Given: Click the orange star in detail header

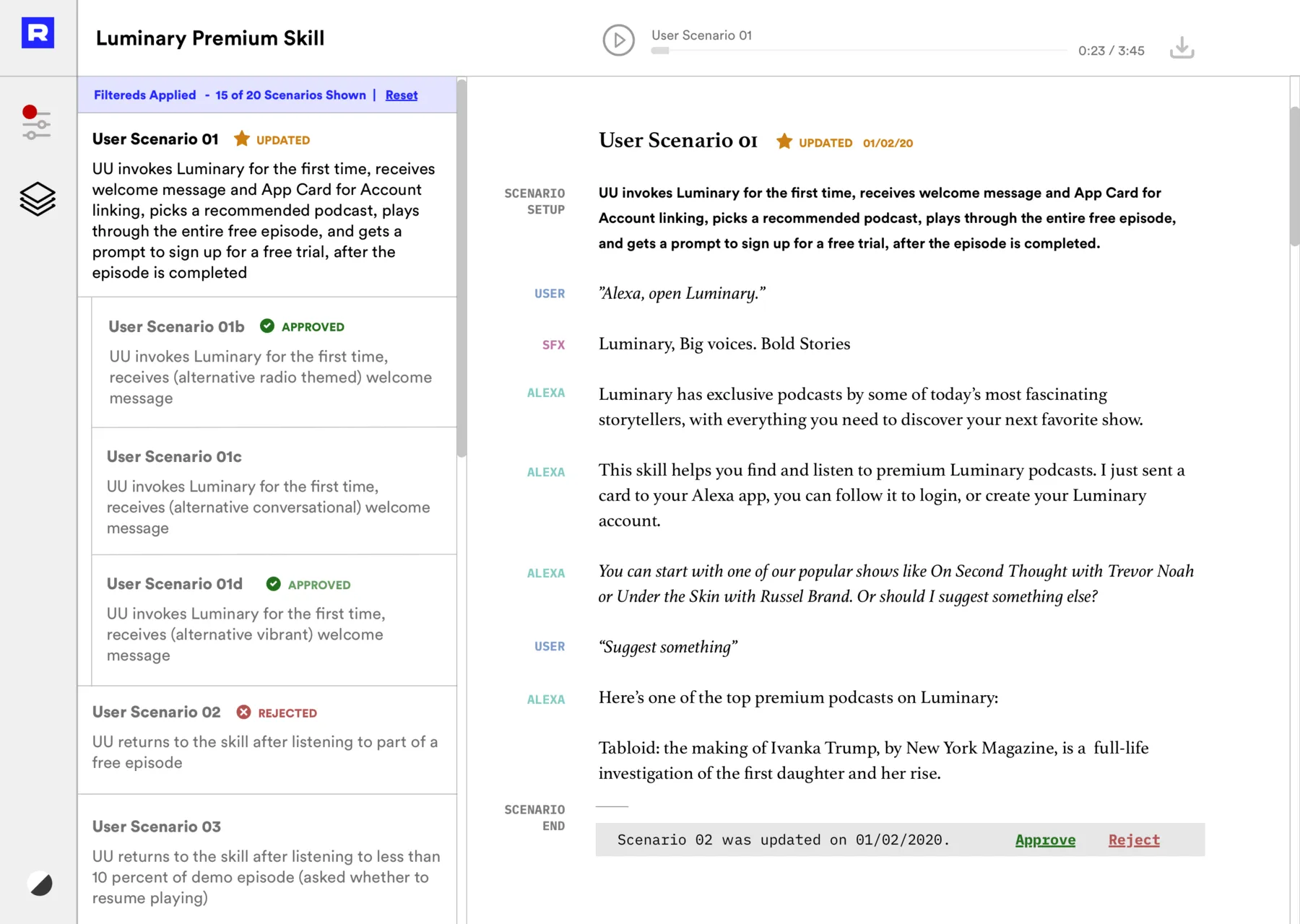Looking at the screenshot, I should coord(784,141).
